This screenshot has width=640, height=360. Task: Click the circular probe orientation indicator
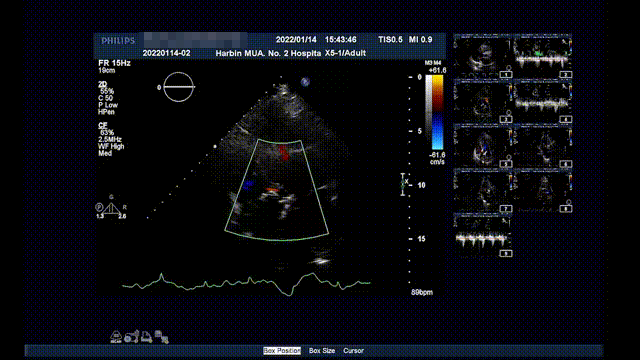178,87
